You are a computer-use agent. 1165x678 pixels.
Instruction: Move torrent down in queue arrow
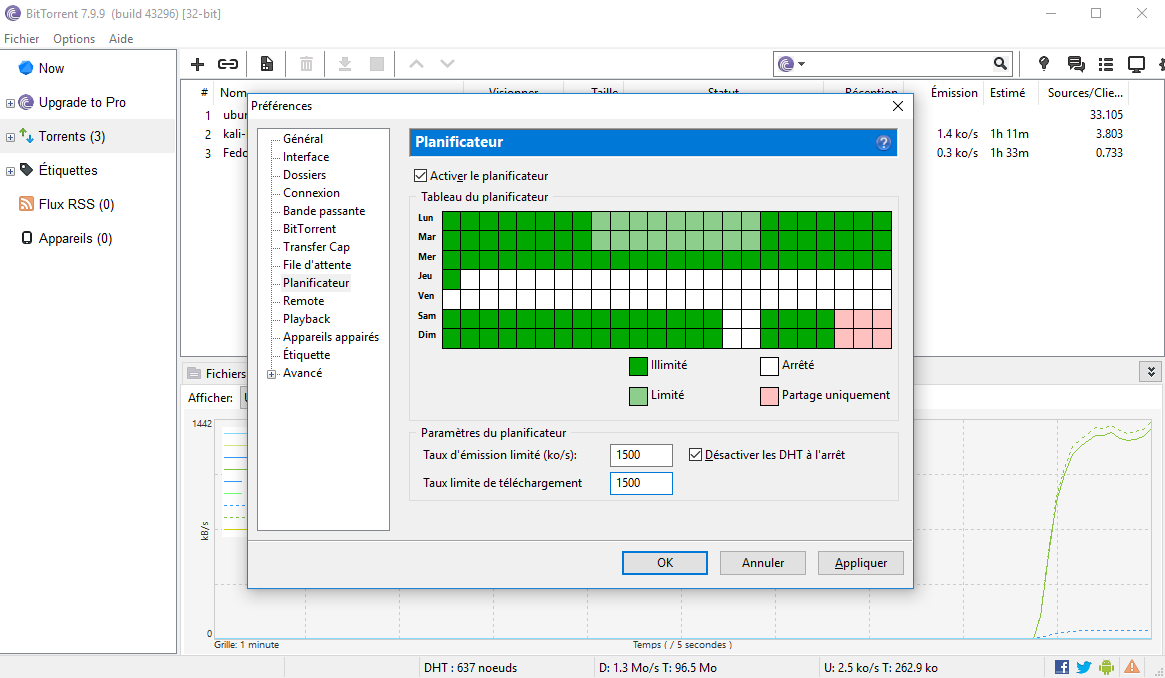click(447, 64)
